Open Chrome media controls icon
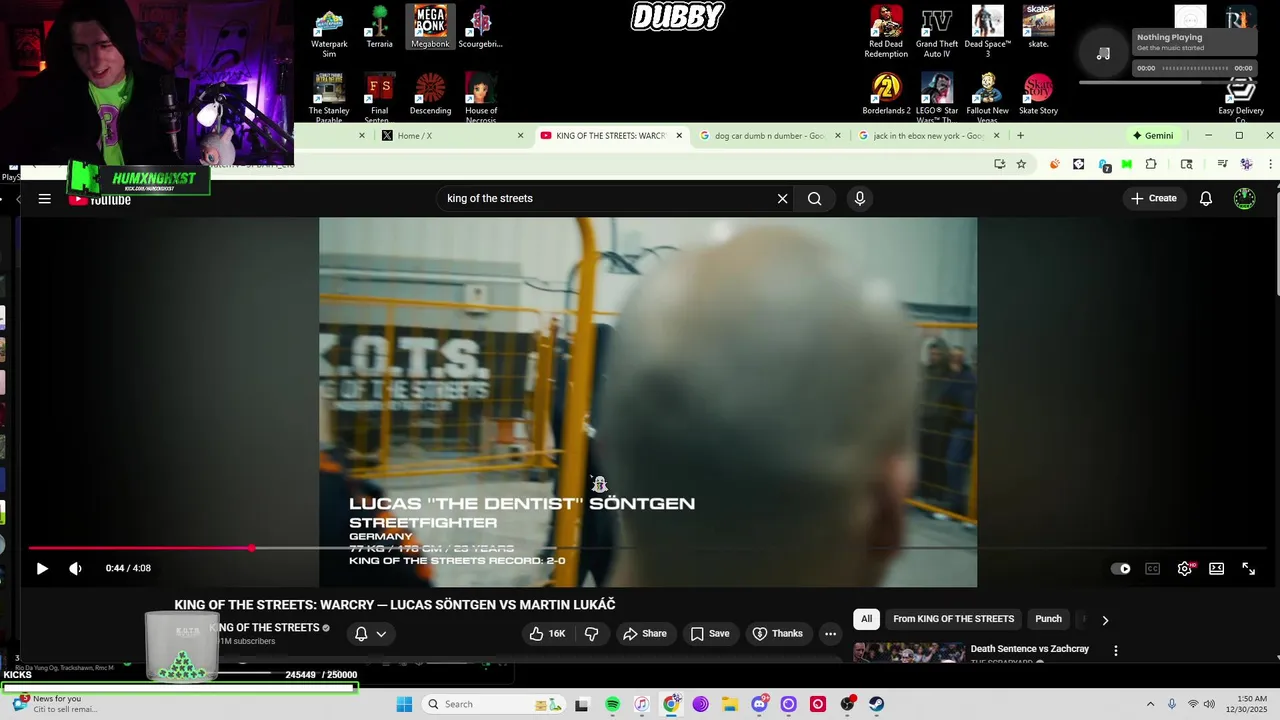This screenshot has height=720, width=1280. (1222, 164)
